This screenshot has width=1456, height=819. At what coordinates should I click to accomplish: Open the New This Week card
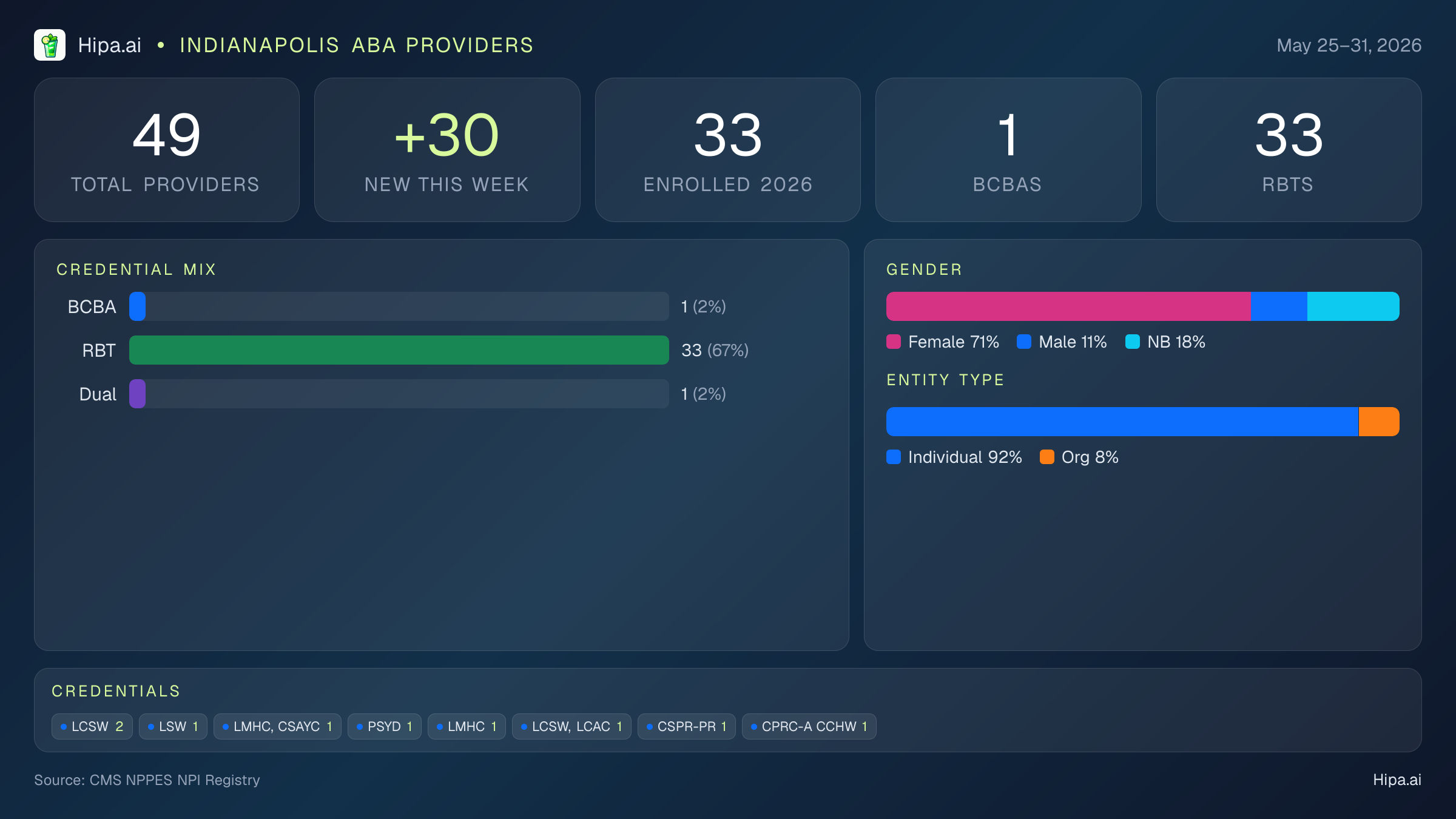(x=447, y=150)
